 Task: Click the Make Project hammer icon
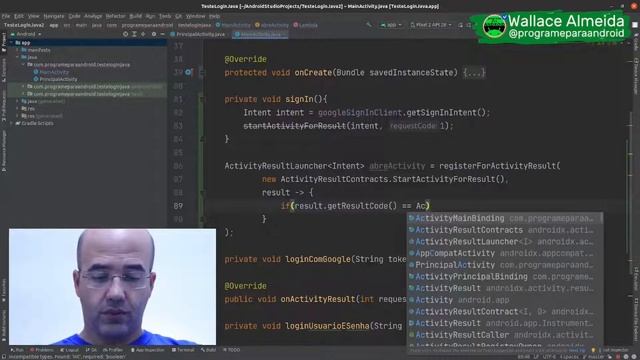pos(369,25)
